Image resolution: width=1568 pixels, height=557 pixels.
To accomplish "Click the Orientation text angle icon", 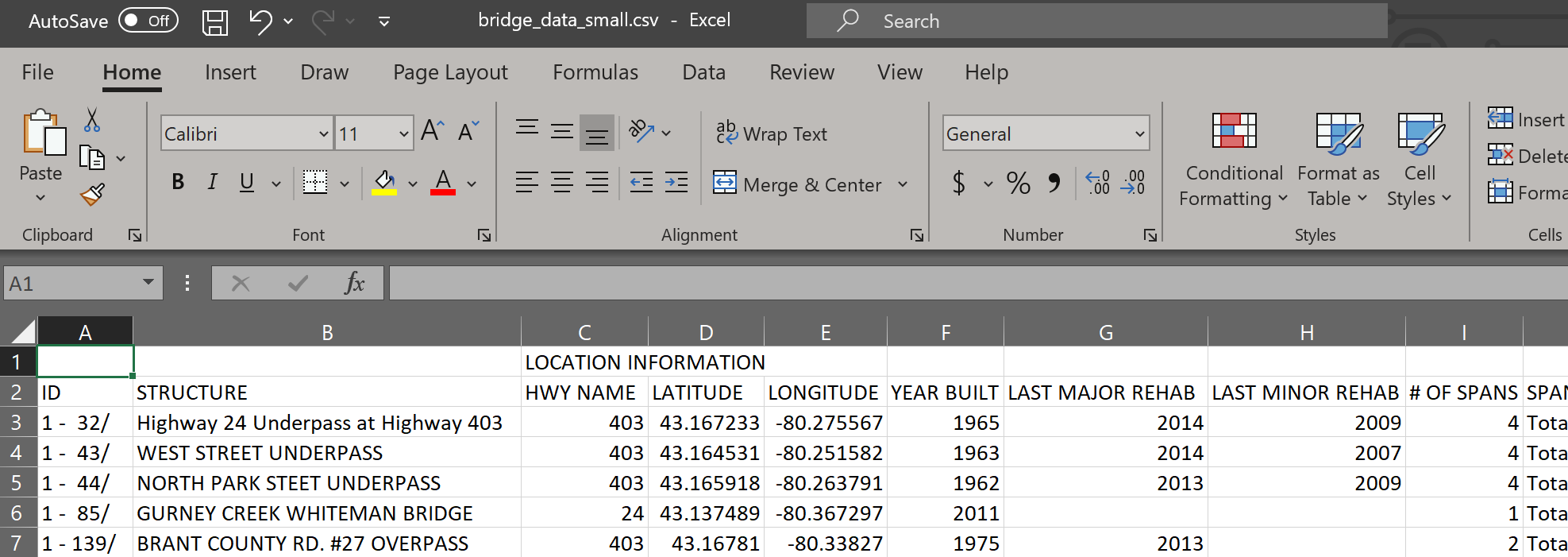I will pos(641,131).
